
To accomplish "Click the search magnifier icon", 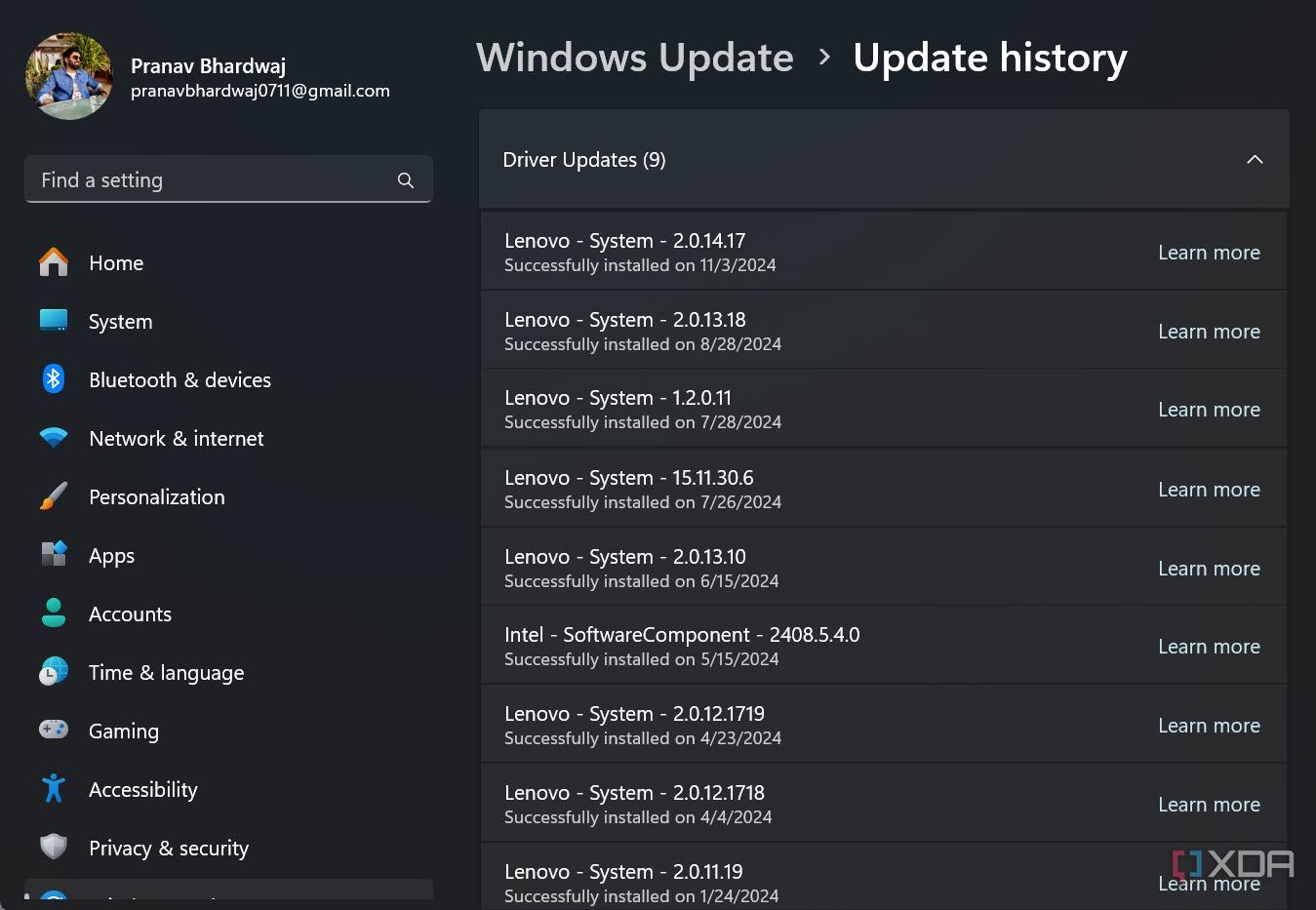I will point(406,180).
